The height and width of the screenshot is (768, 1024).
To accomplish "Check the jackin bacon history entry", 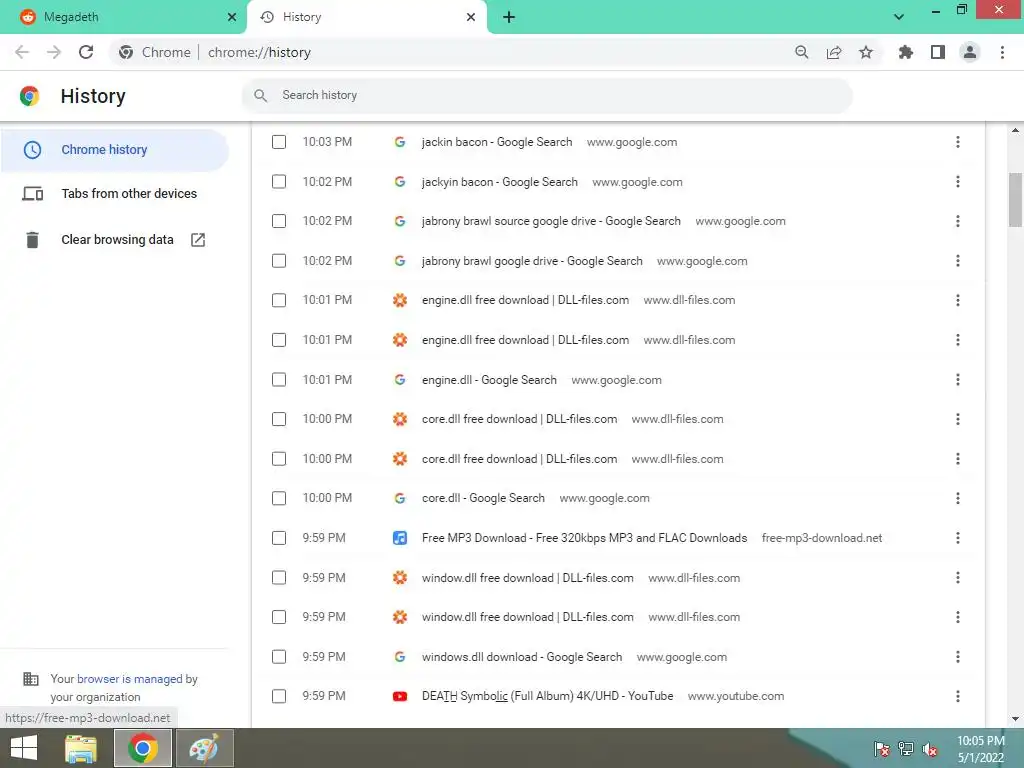I will (x=279, y=142).
